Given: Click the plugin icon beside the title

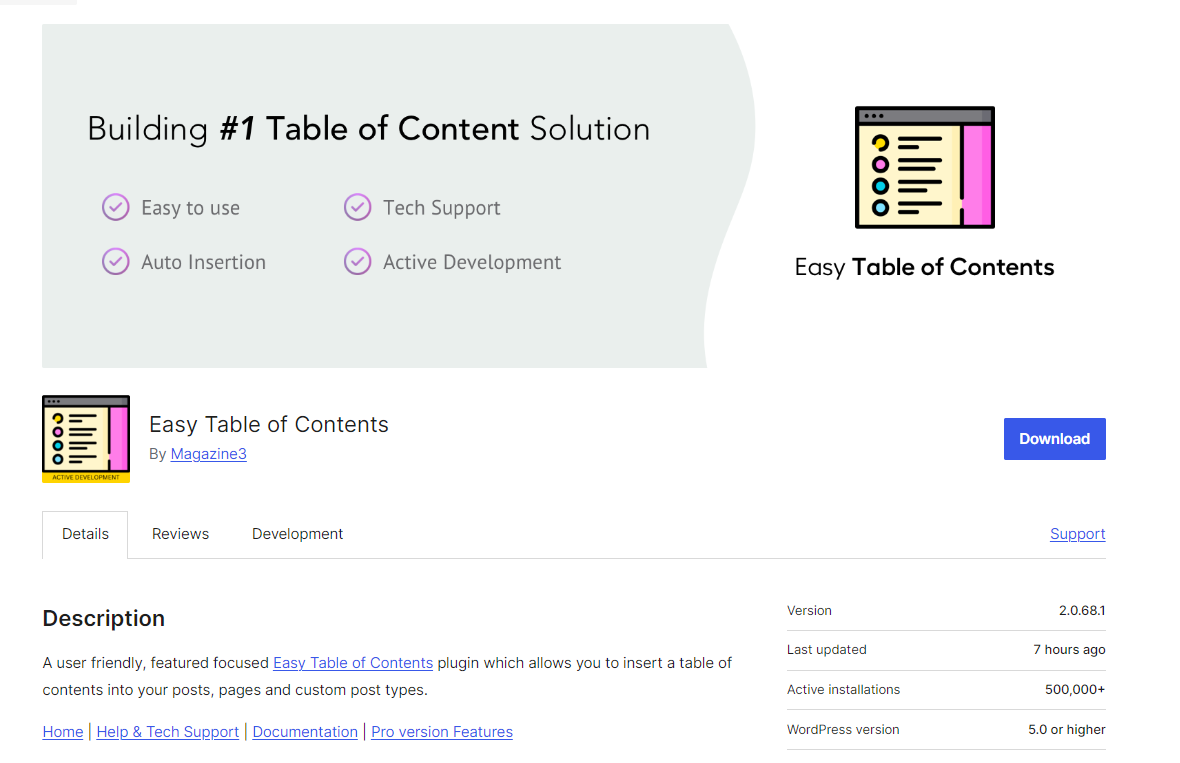Looking at the screenshot, I should point(86,439).
